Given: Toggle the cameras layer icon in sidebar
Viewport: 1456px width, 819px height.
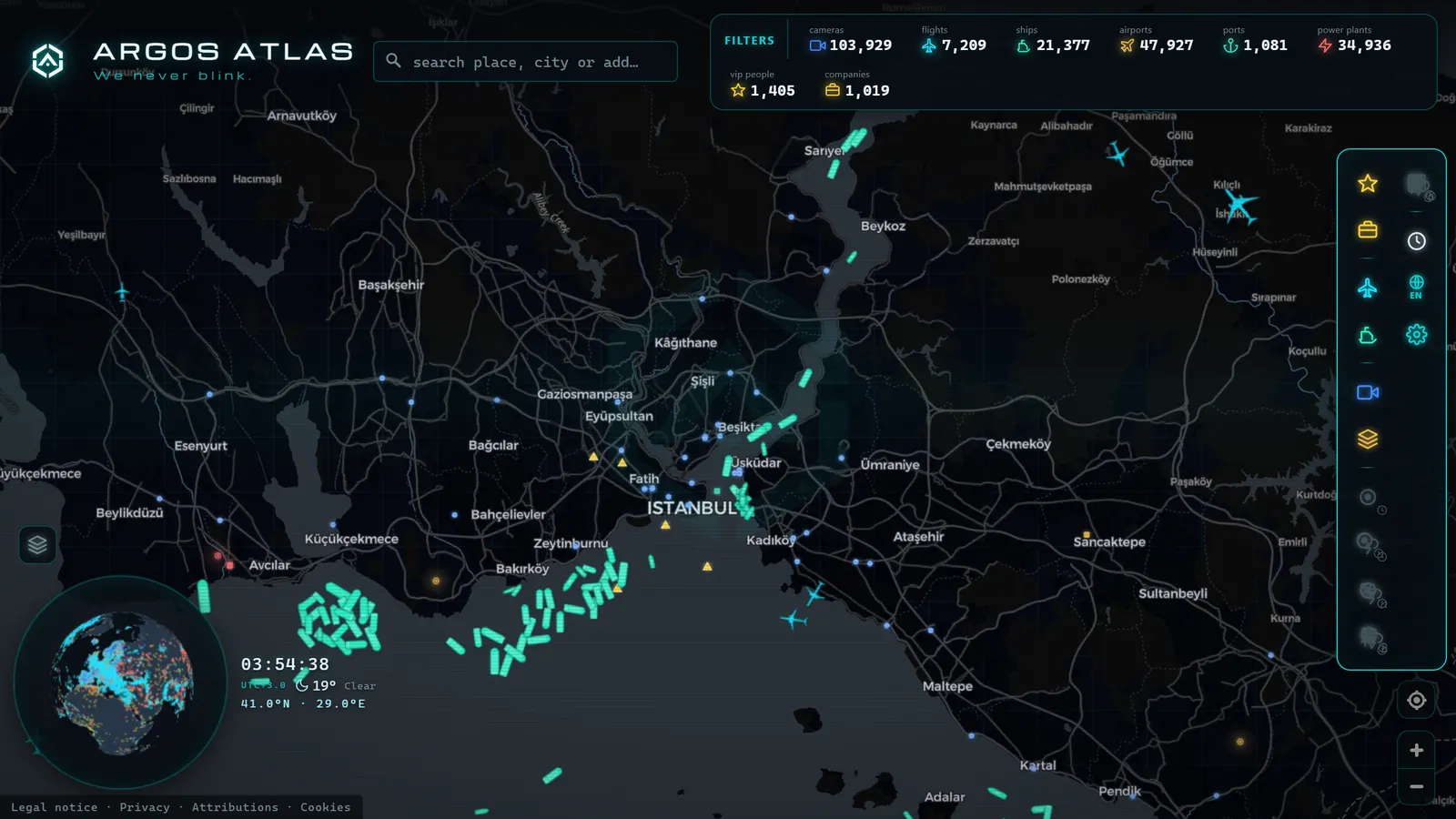Looking at the screenshot, I should click(x=1367, y=392).
